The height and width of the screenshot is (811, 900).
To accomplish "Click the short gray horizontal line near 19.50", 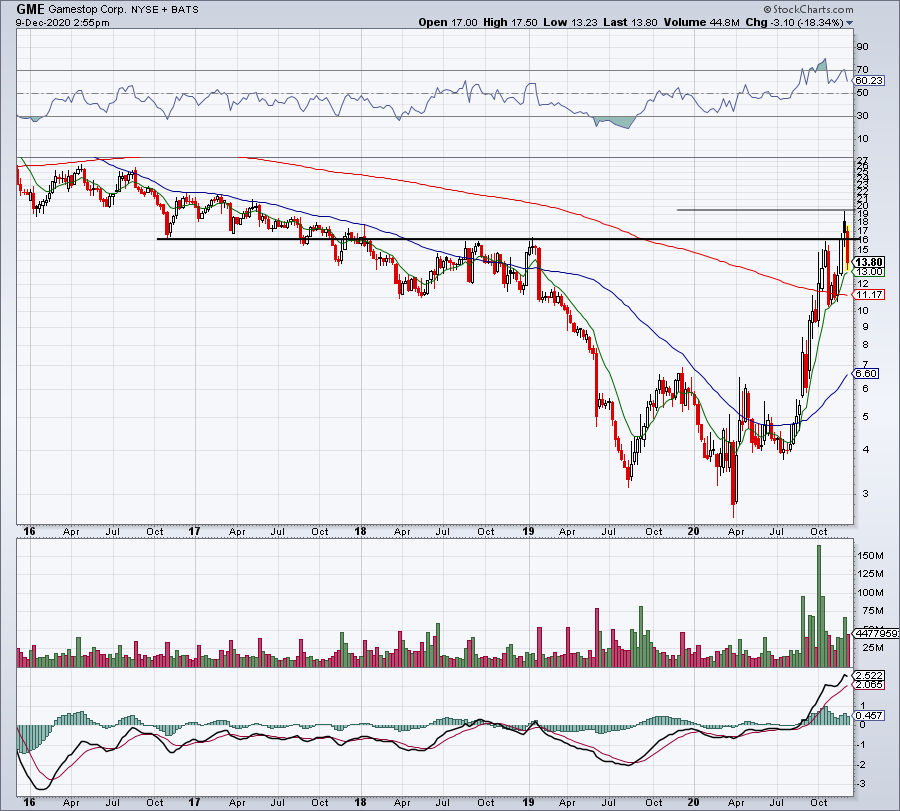I will [x=766, y=210].
